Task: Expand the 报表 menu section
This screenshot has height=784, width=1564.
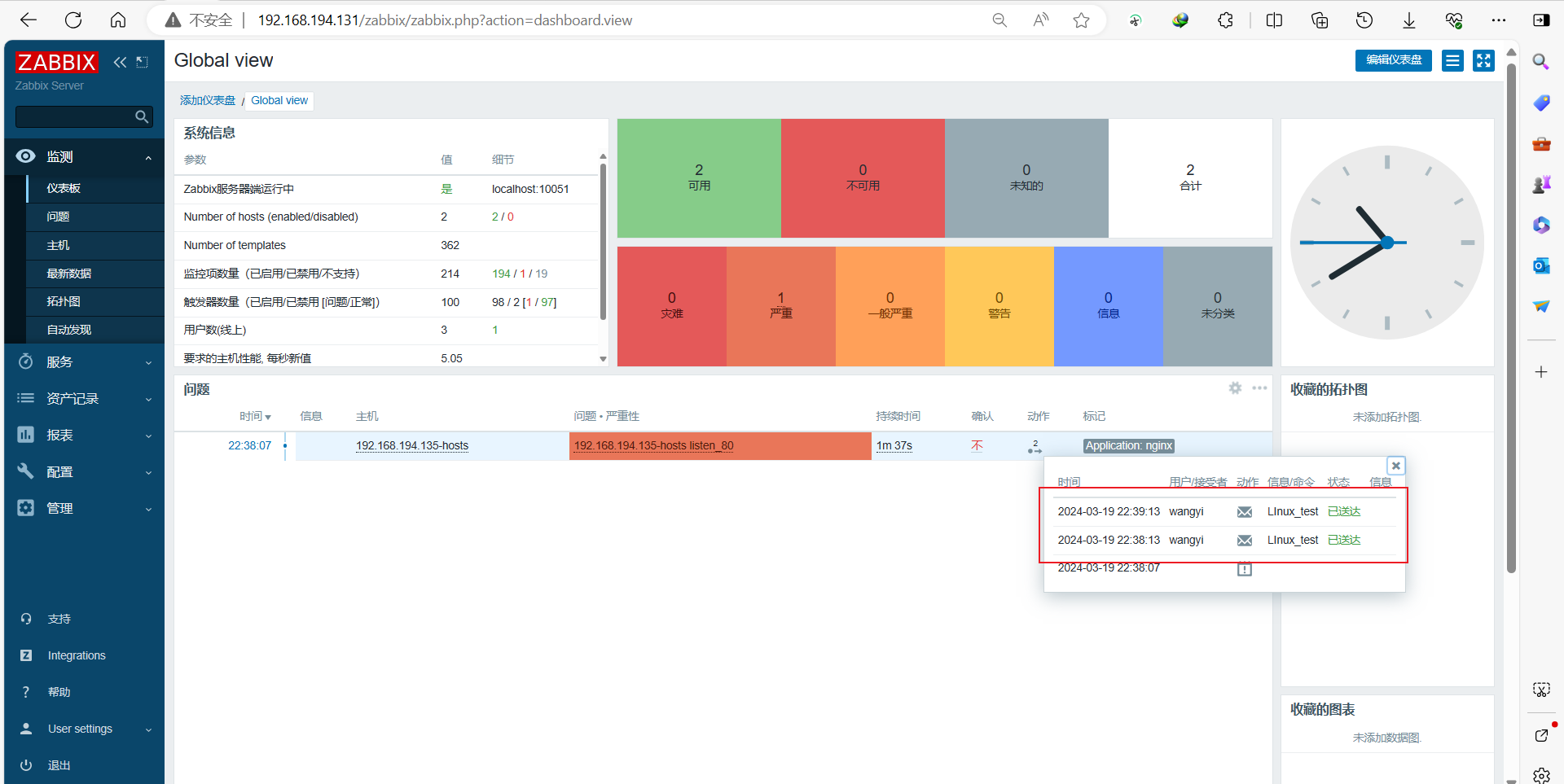Action: pyautogui.click(x=84, y=436)
